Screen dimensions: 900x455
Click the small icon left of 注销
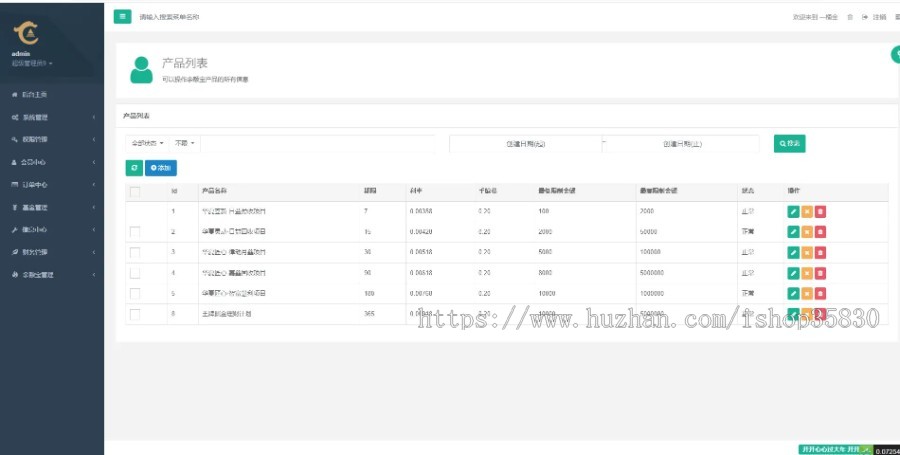pyautogui.click(x=864, y=17)
